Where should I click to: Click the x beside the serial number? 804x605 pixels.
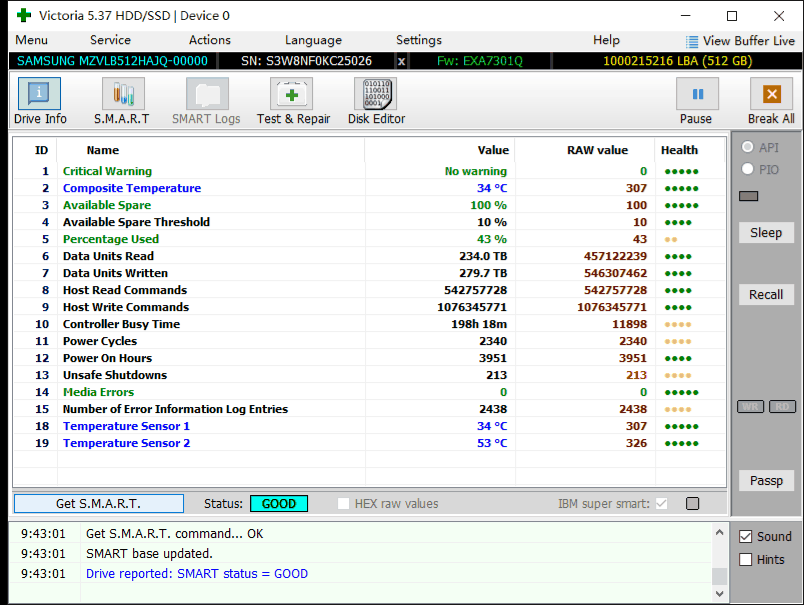401,62
